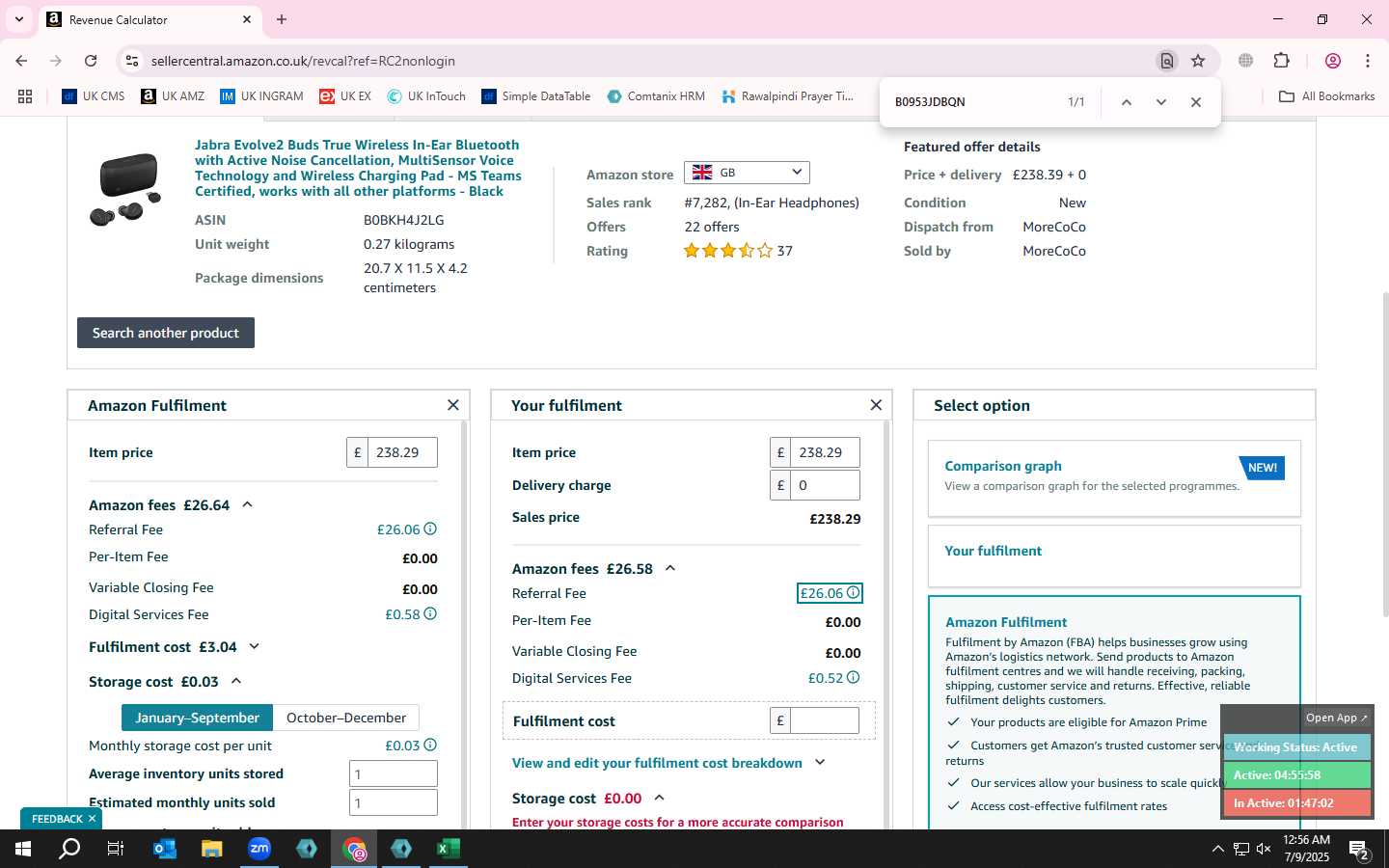Open the Chrome profile avatar

pos(1333,61)
